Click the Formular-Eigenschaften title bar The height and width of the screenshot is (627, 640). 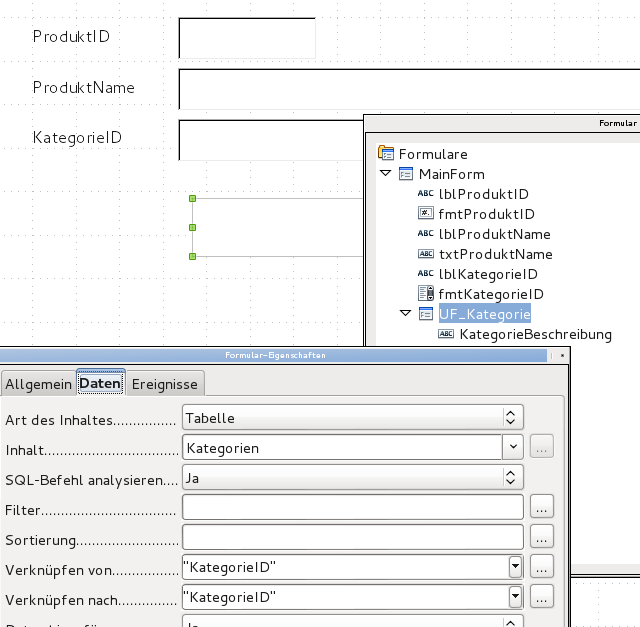275,355
